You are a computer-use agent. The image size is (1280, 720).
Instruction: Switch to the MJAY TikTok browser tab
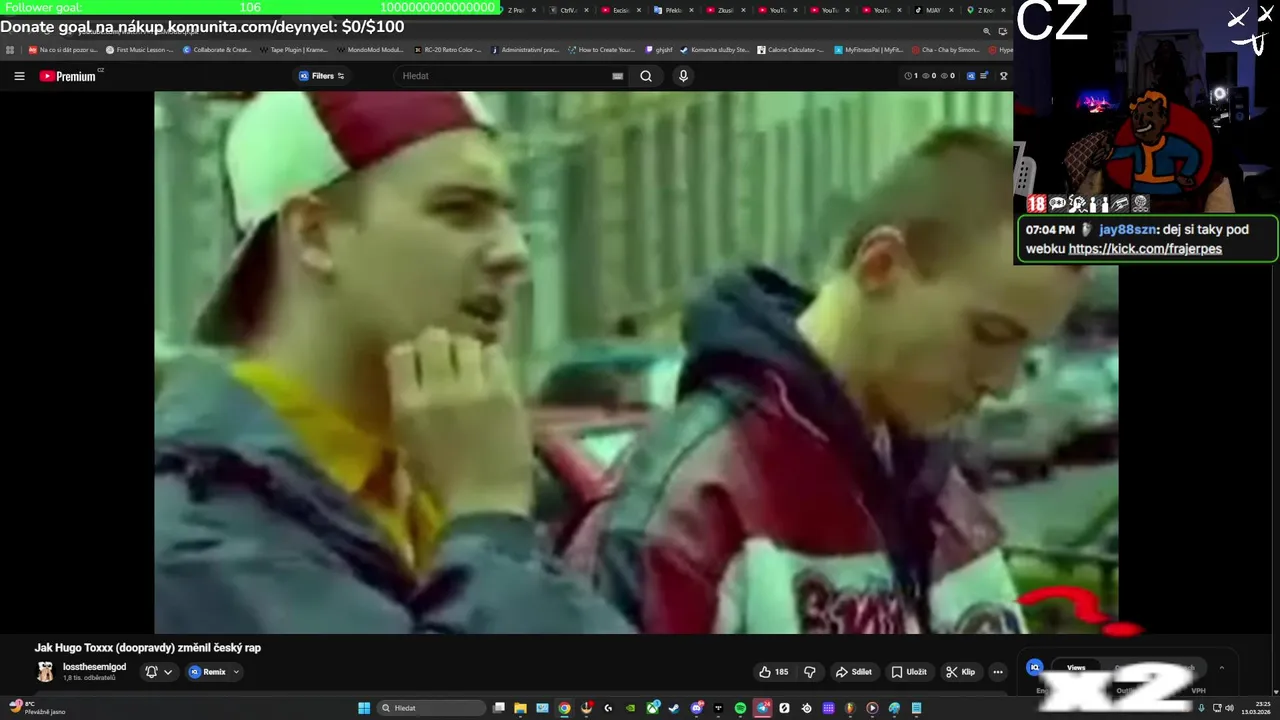click(x=930, y=10)
